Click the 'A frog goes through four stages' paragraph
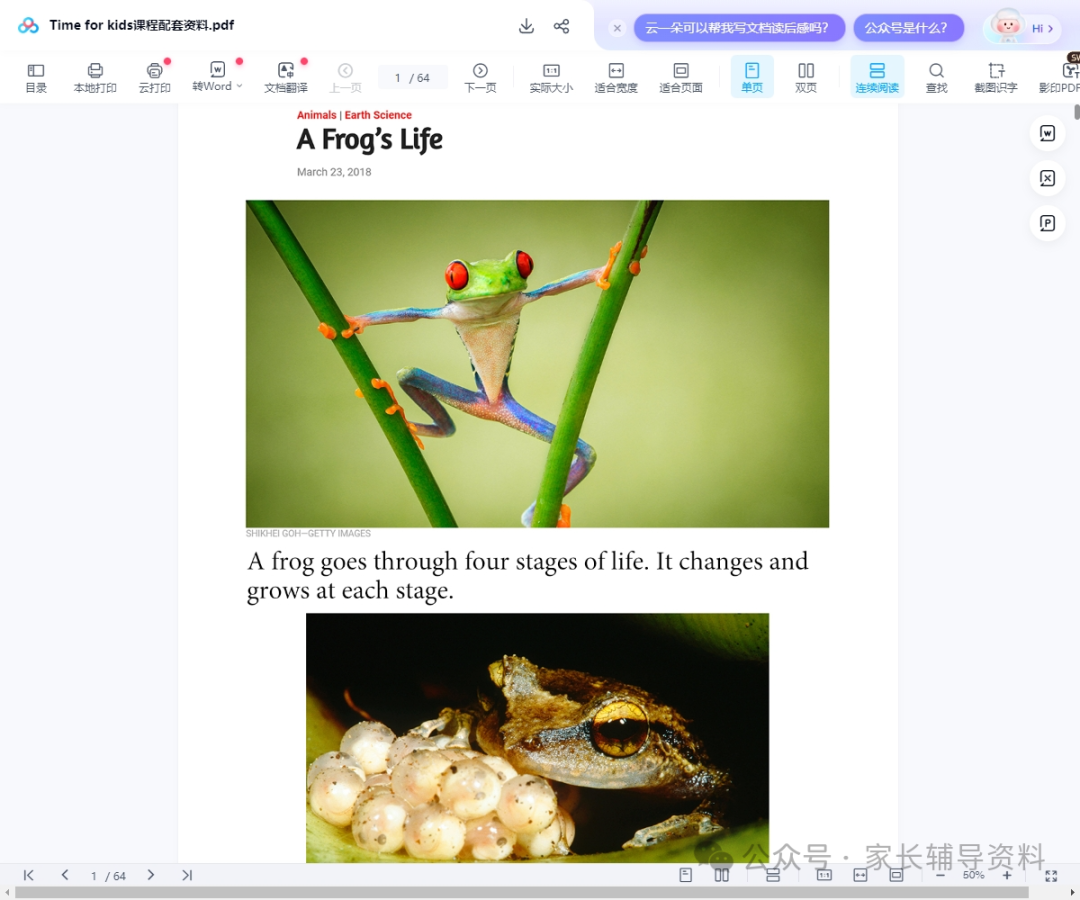Viewport: 1080px width, 900px height. tap(528, 576)
